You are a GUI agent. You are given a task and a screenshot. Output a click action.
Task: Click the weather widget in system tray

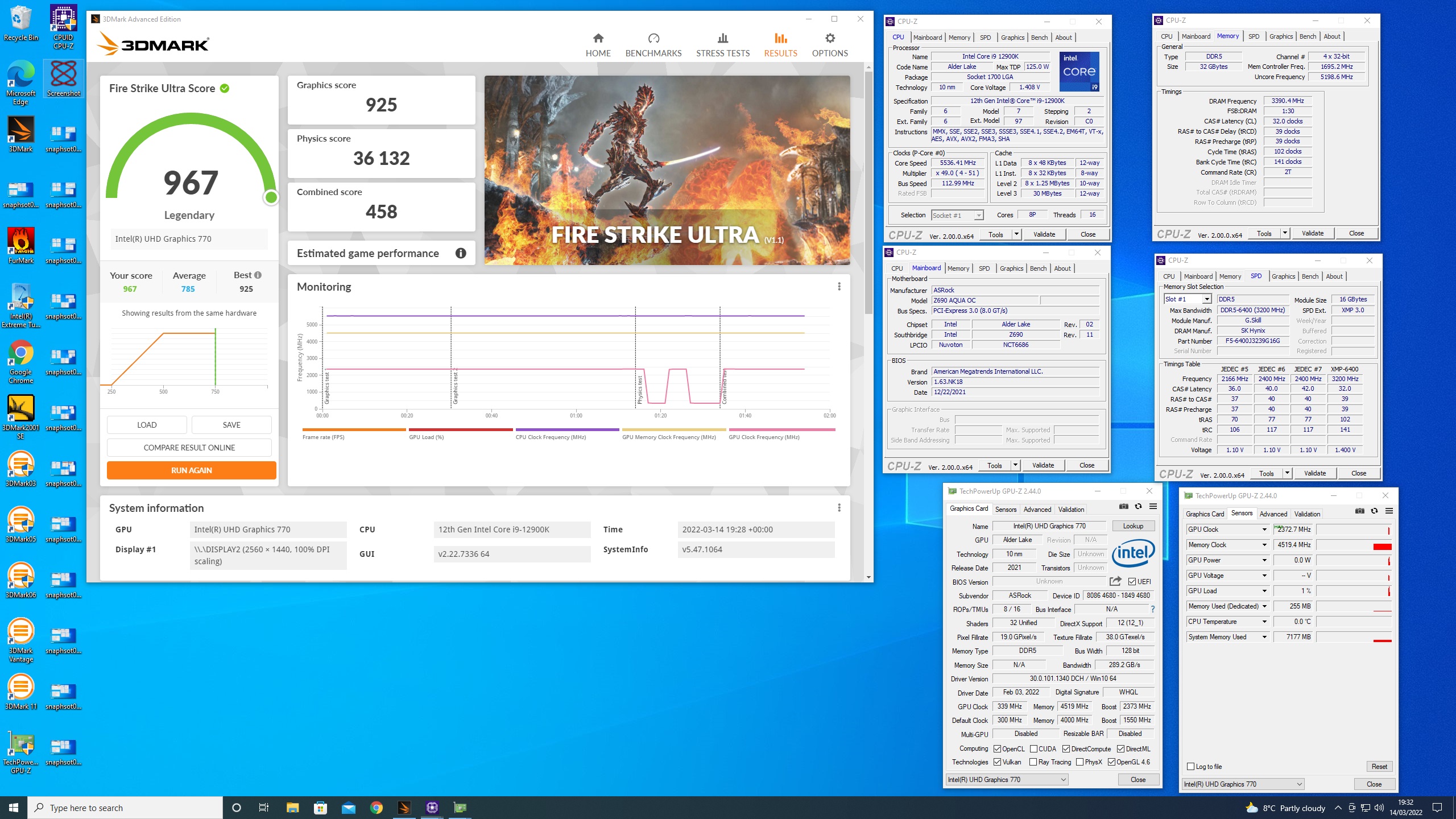pyautogui.click(x=1286, y=808)
